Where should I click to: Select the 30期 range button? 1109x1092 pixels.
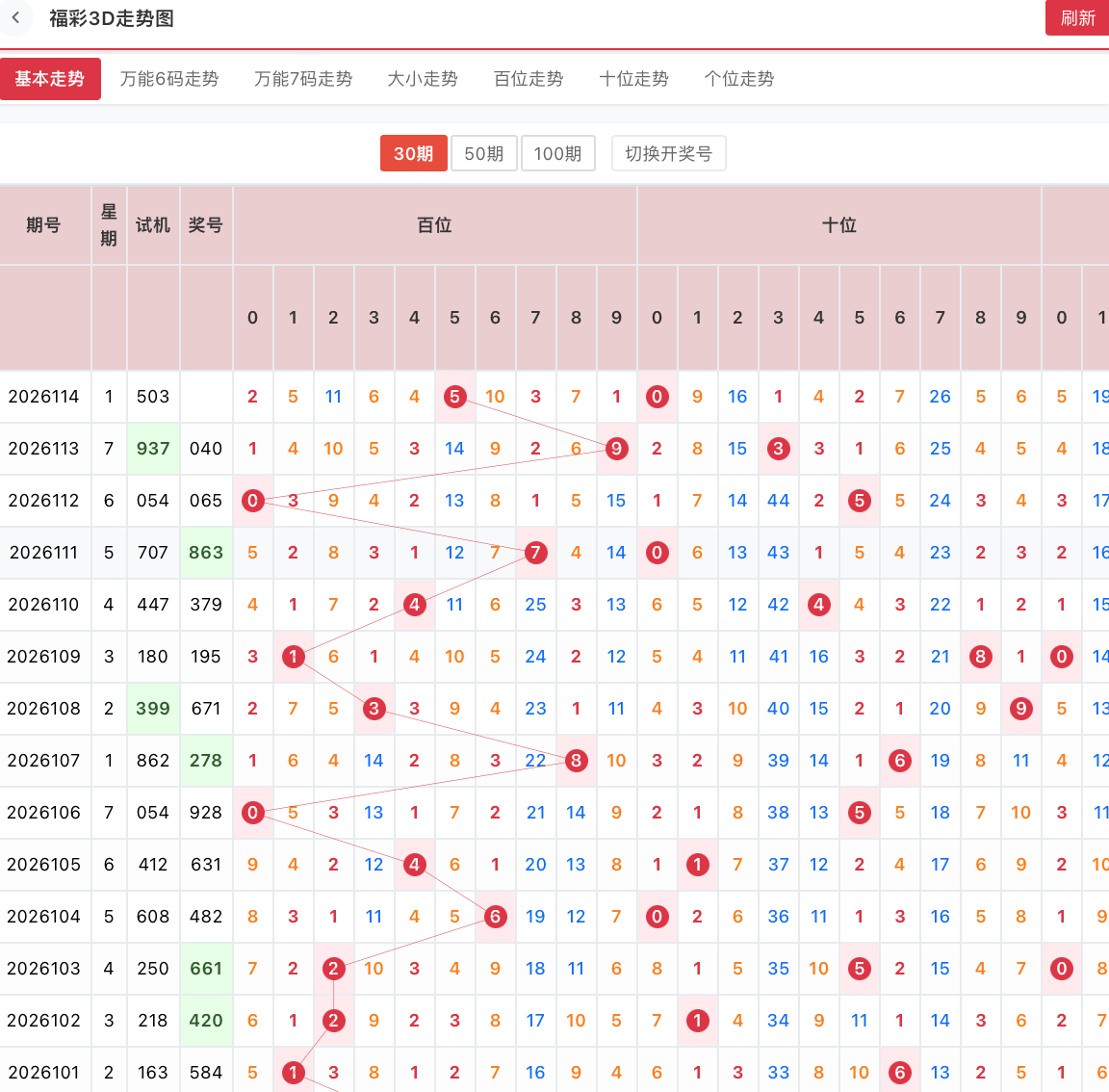414,153
